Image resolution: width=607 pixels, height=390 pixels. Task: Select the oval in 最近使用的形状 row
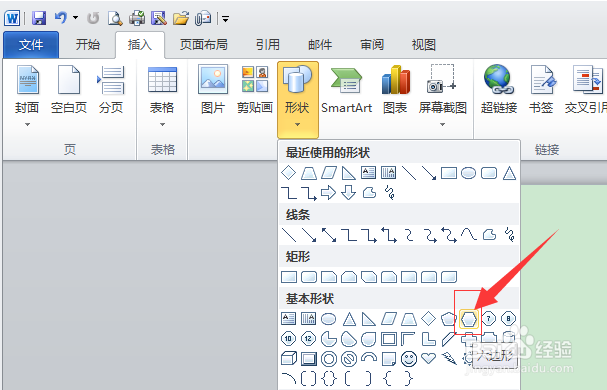tap(468, 173)
